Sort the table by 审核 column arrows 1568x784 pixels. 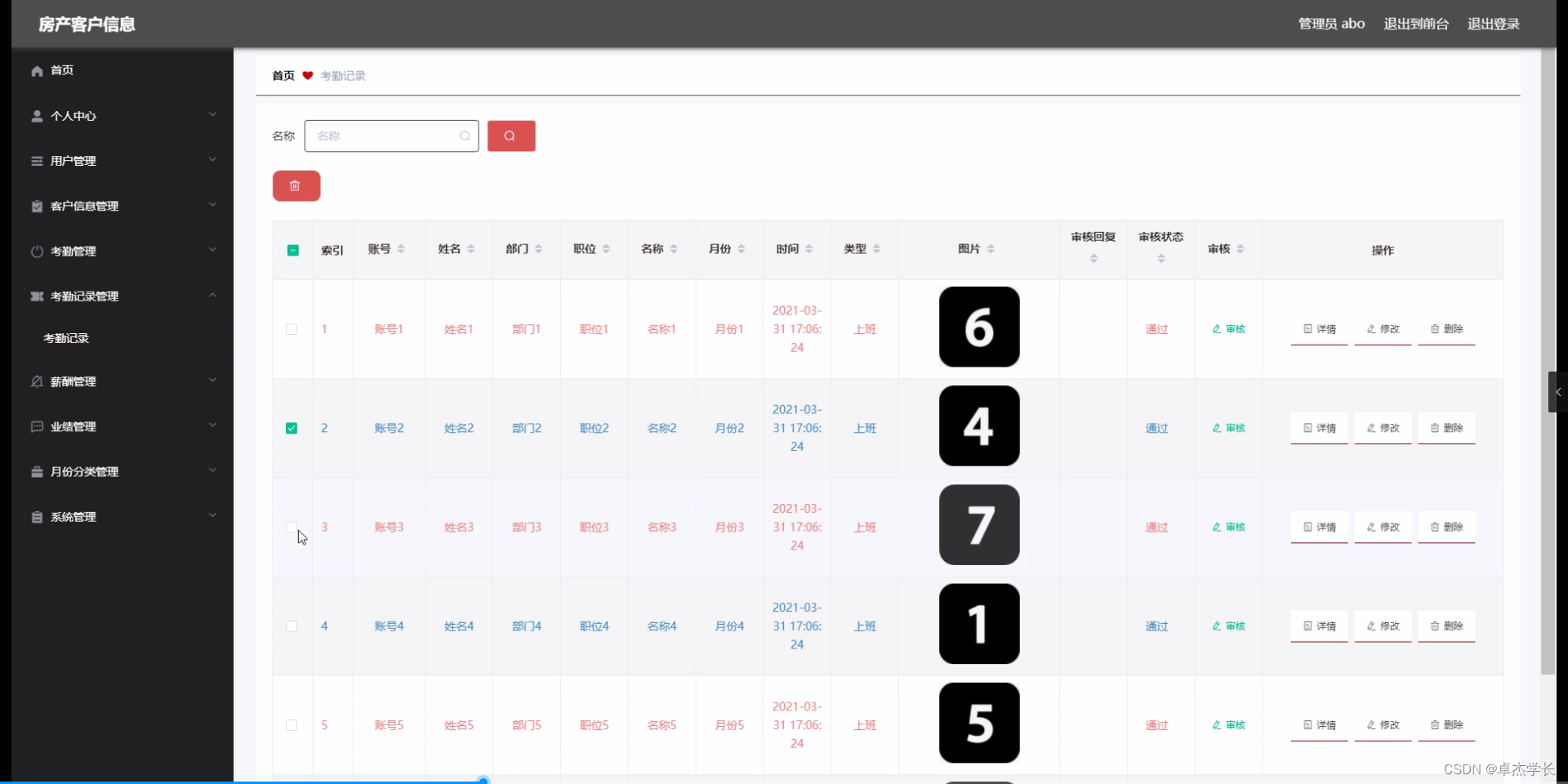(1241, 249)
